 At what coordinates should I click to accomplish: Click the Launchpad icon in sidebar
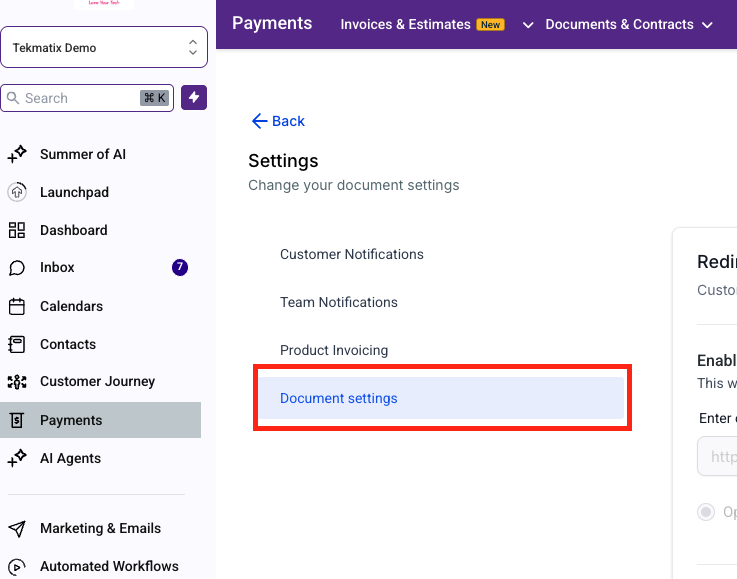pyautogui.click(x=17, y=192)
